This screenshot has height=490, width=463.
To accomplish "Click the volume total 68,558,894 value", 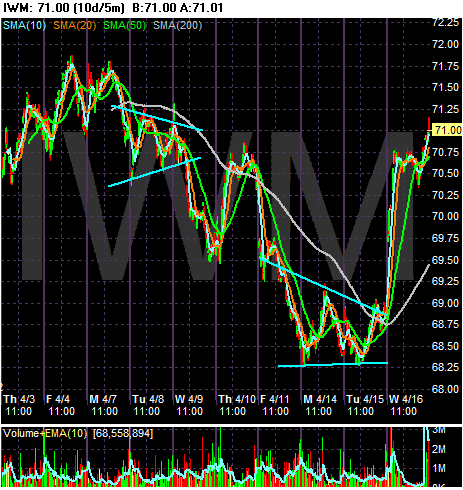I will pyautogui.click(x=123, y=433).
